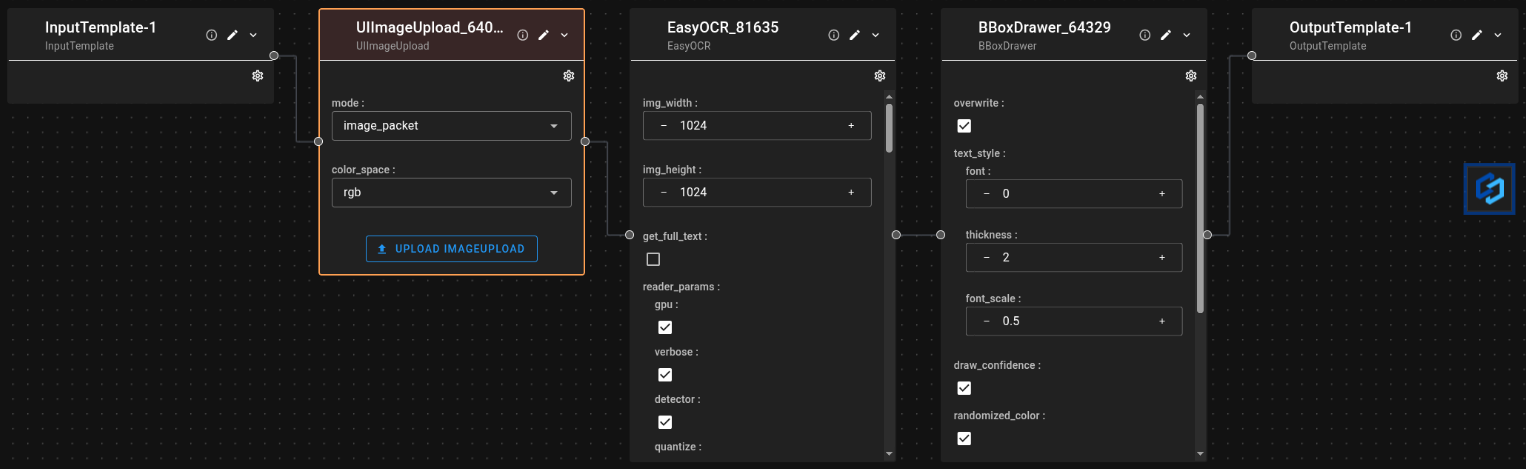The image size is (1526, 469).
Task: Click scroll-down arrow in BBoxDrawer node
Action: 1200,454
